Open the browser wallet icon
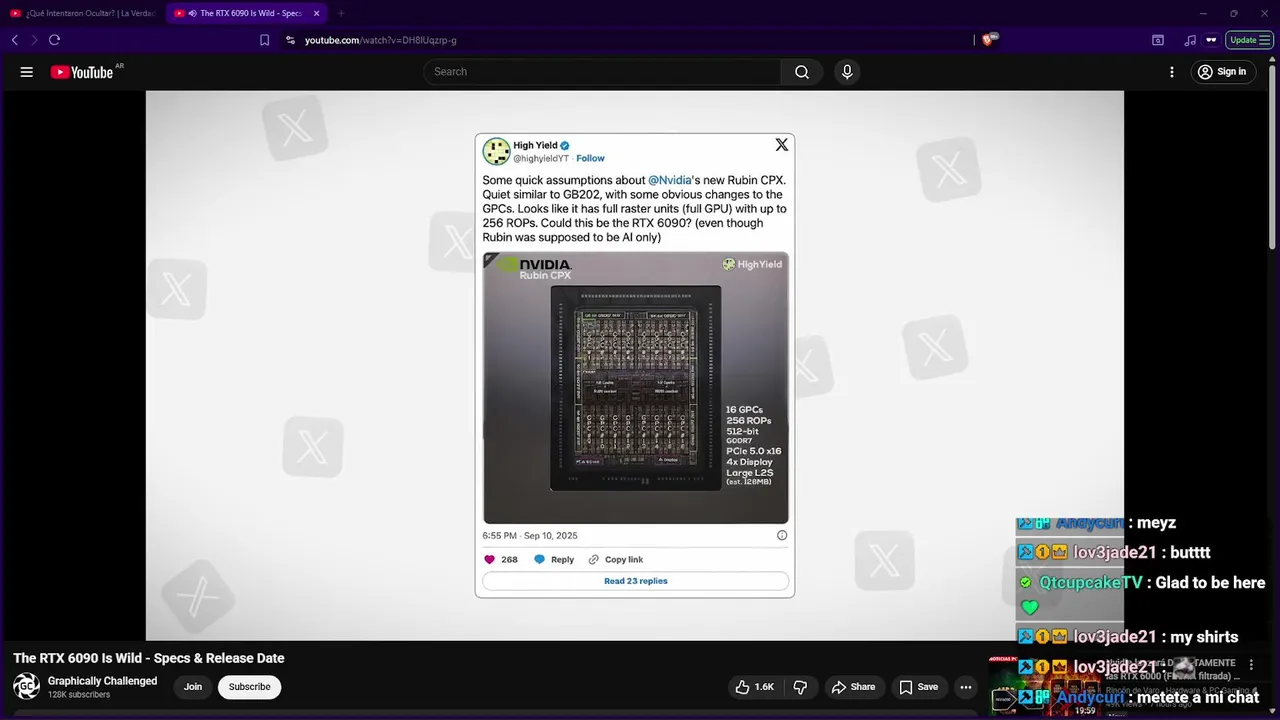Viewport: 1280px width, 720px height. coord(1158,40)
